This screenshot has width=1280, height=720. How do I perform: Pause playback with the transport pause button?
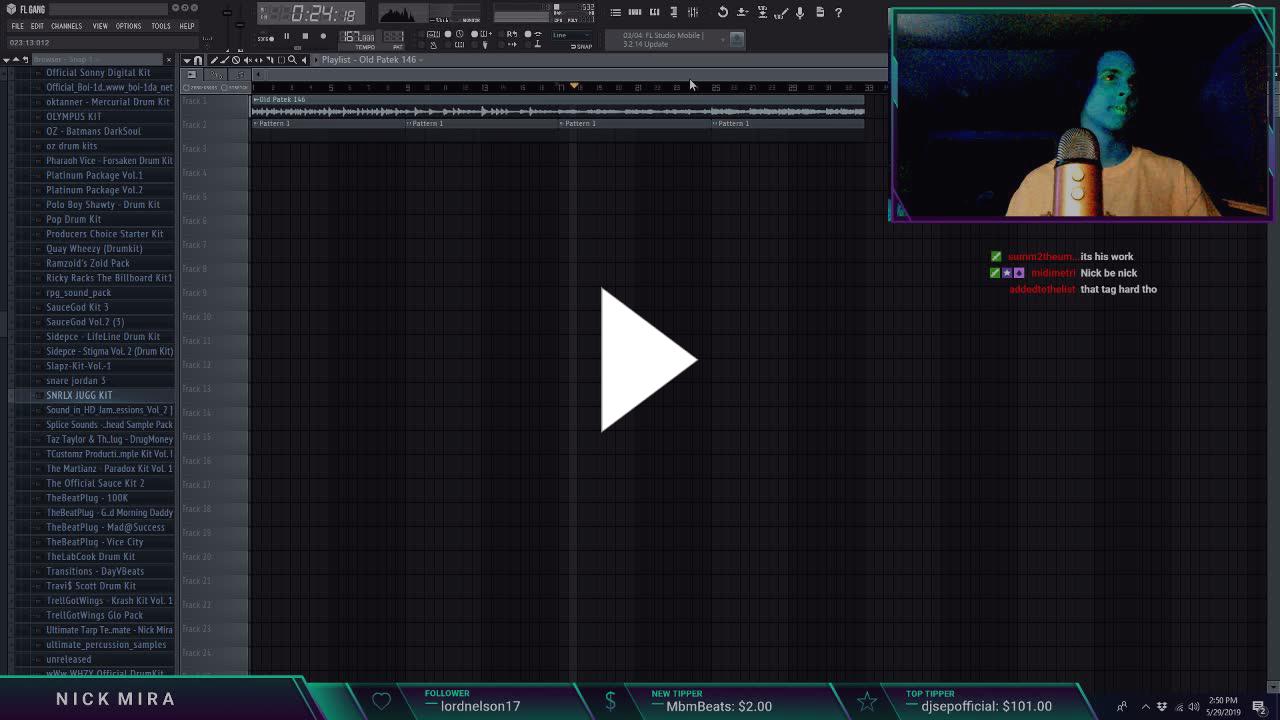point(286,36)
